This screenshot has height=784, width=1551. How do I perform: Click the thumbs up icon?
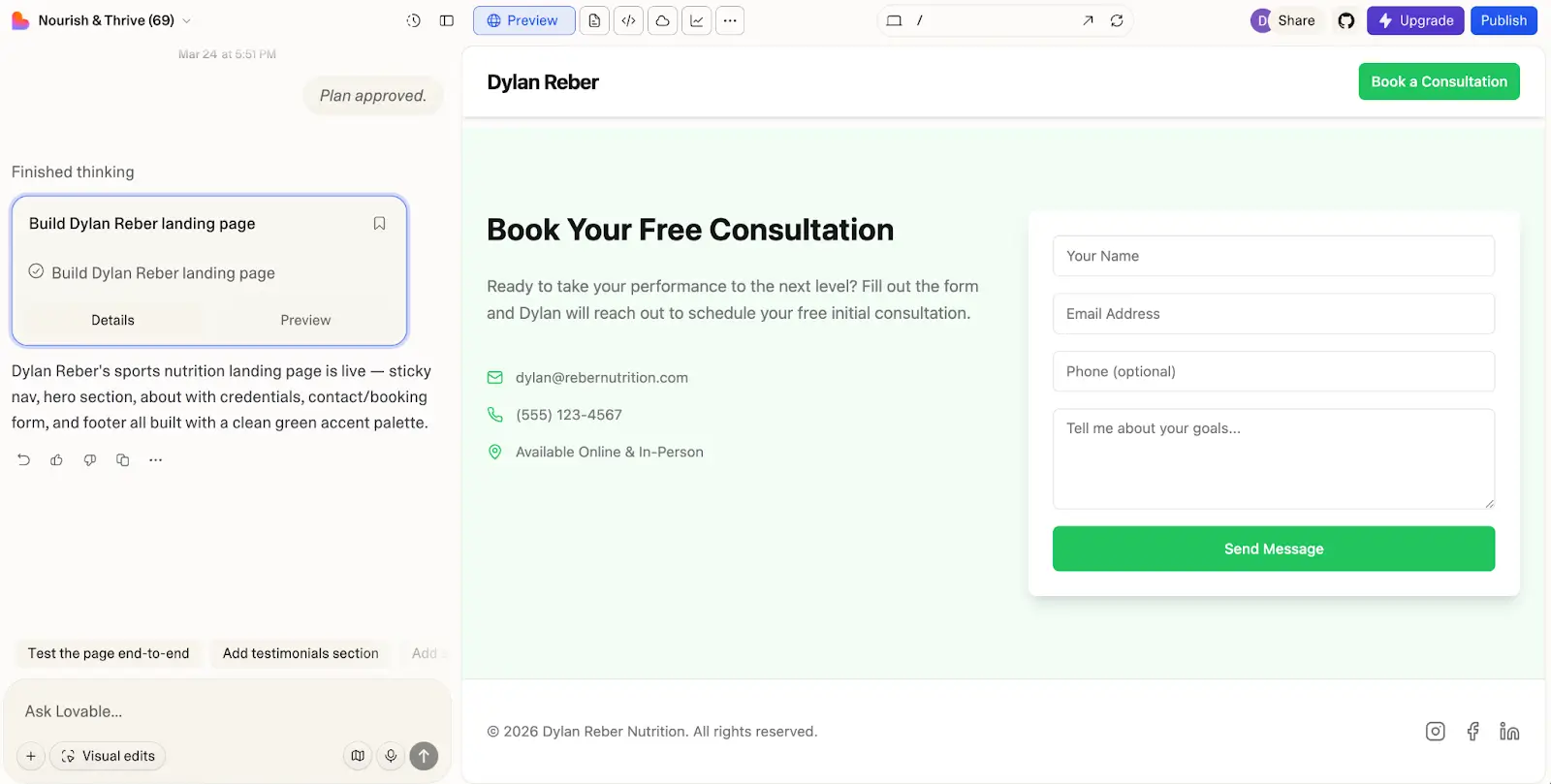tap(57, 460)
